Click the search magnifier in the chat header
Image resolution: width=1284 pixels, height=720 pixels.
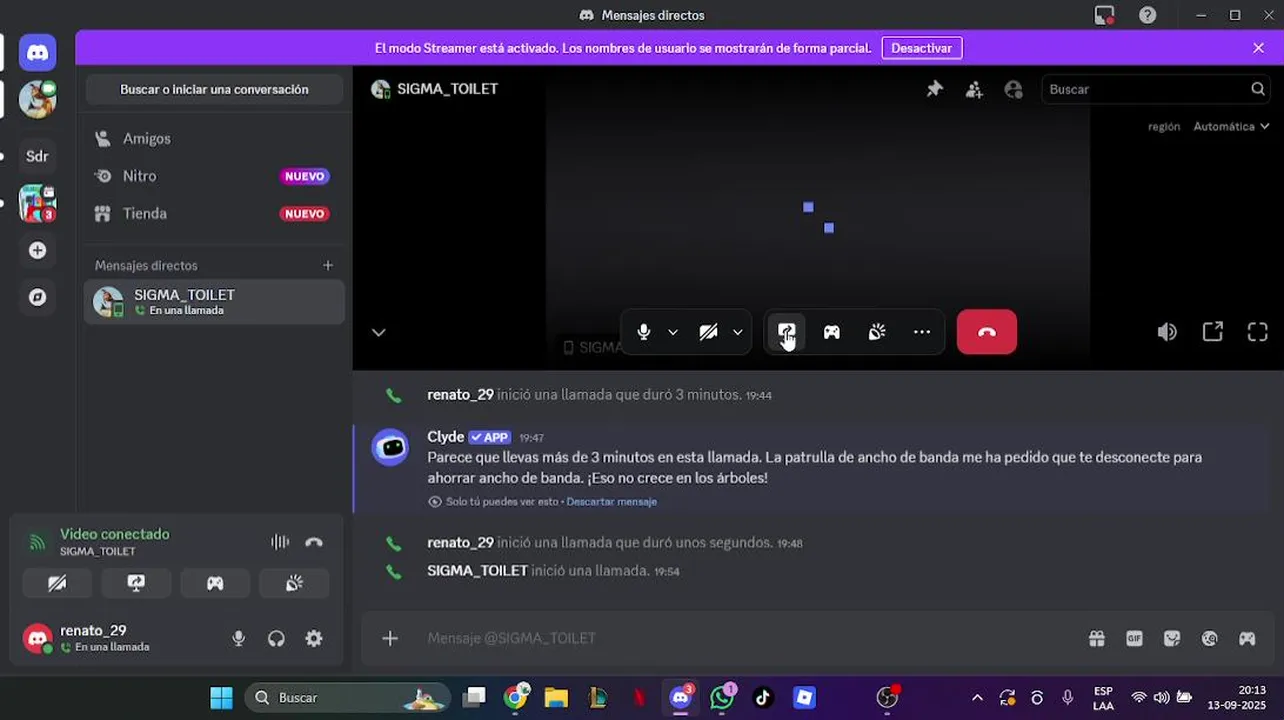(1258, 89)
